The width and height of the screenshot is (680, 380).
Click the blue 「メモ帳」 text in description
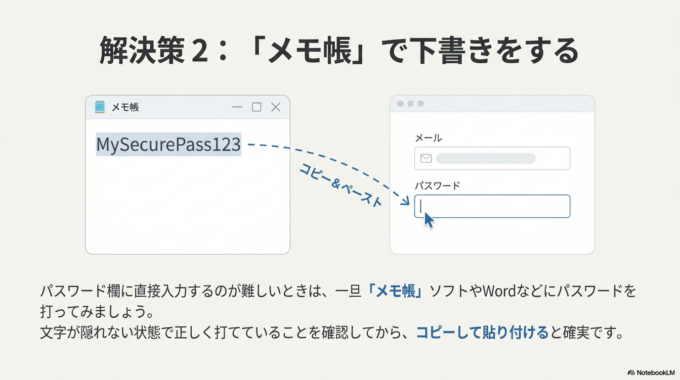395,291
